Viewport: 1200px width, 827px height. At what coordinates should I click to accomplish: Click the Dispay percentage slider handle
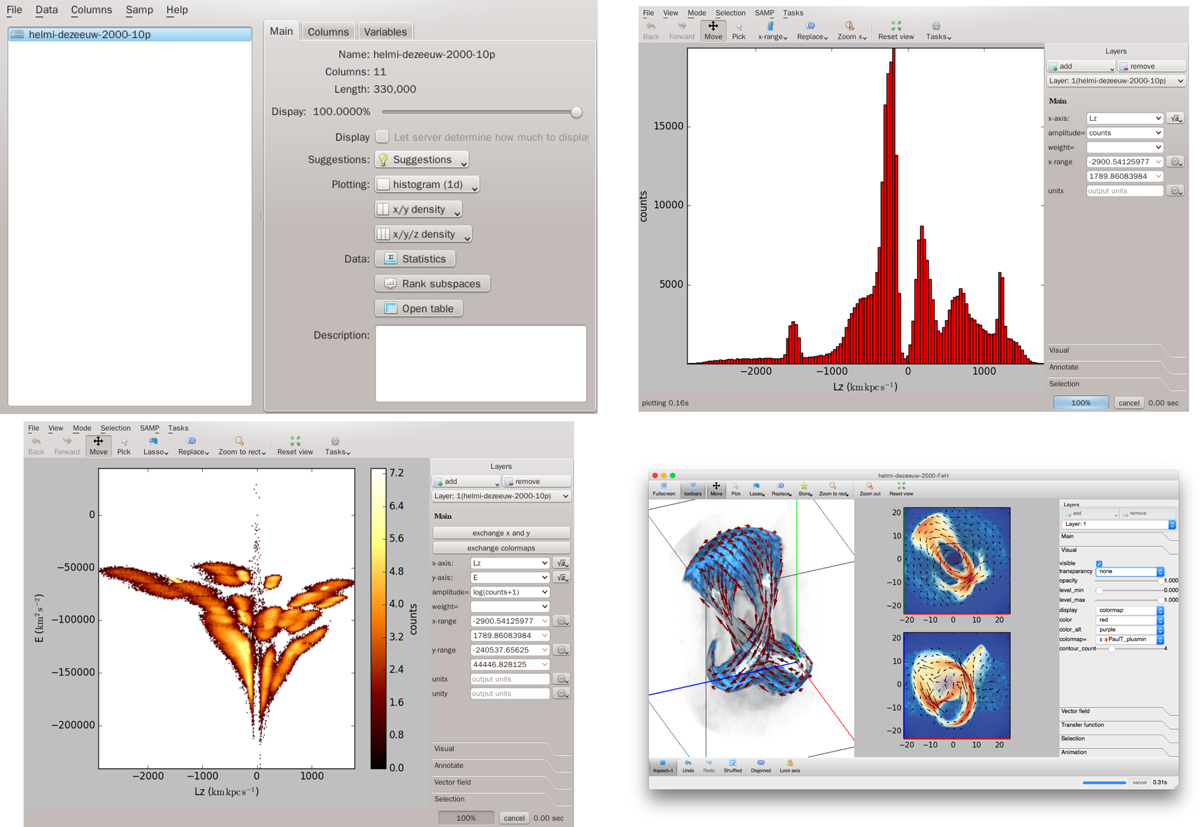point(576,112)
